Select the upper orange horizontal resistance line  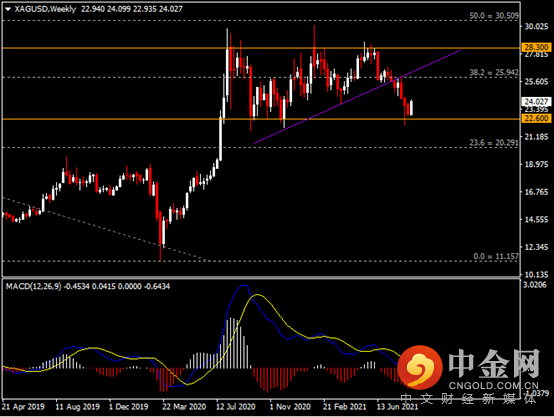click(x=261, y=48)
